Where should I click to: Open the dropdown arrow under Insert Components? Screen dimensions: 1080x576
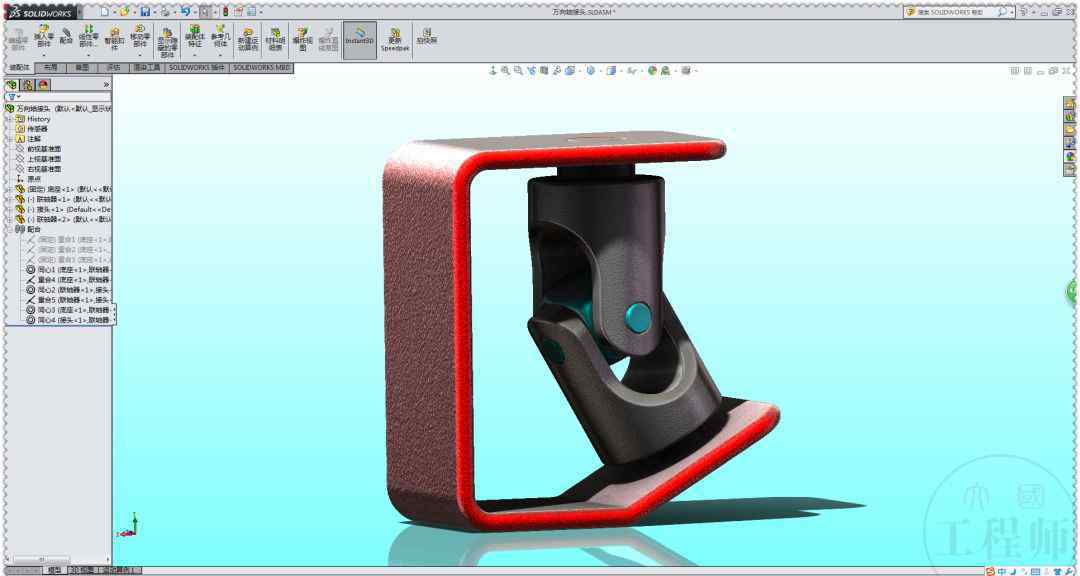point(44,54)
